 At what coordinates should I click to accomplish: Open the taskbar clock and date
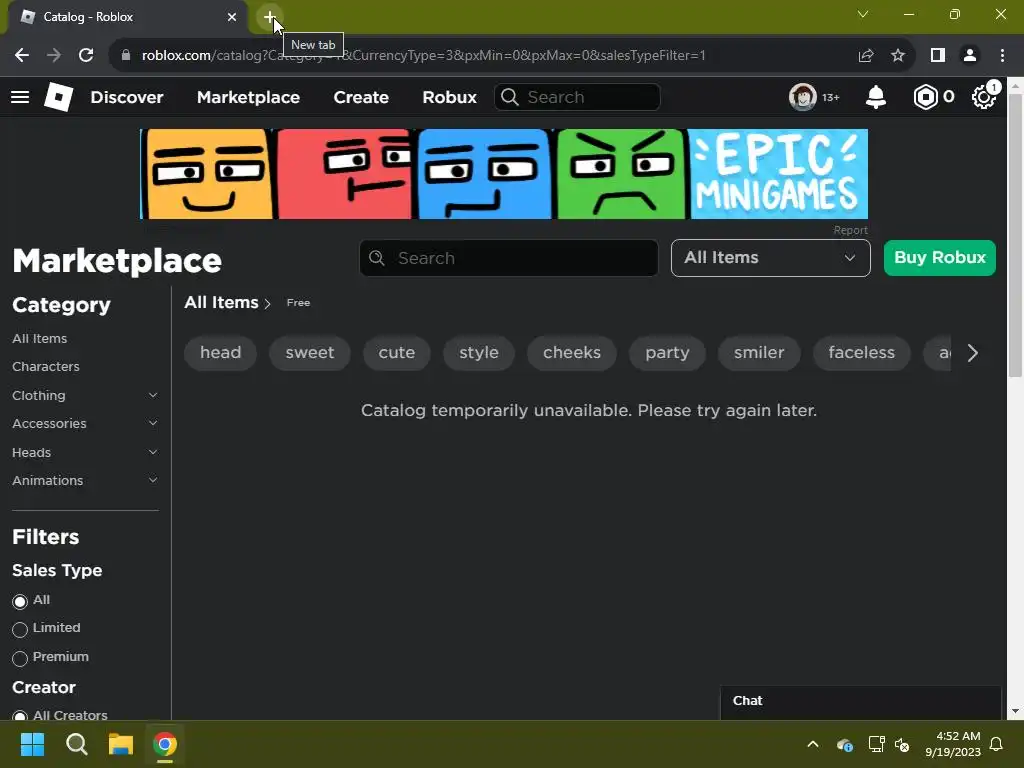click(x=952, y=744)
